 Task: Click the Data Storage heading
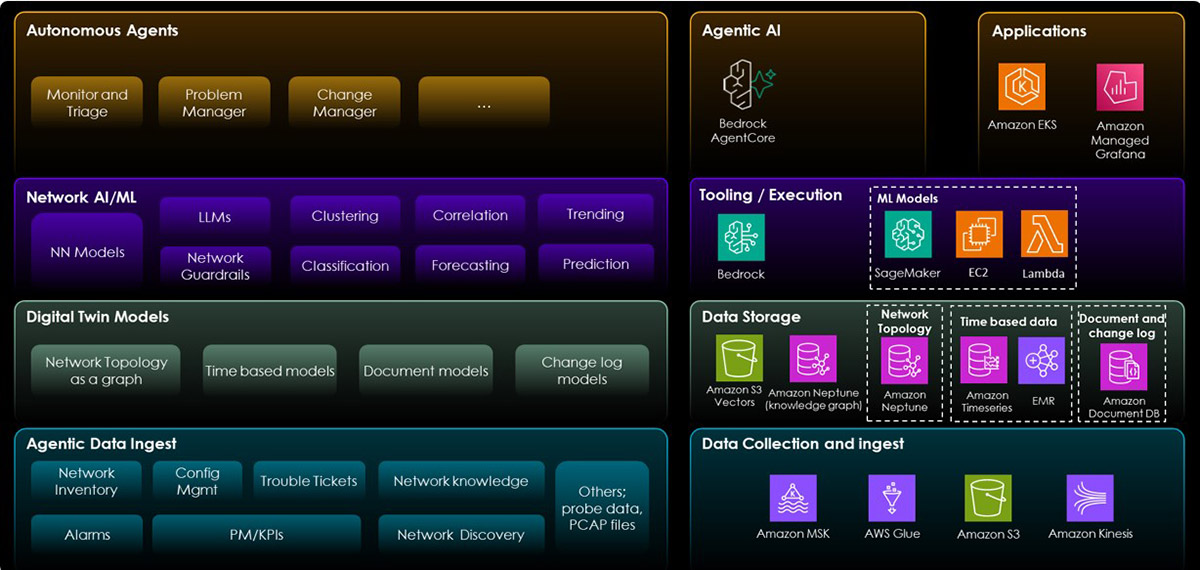coord(751,316)
